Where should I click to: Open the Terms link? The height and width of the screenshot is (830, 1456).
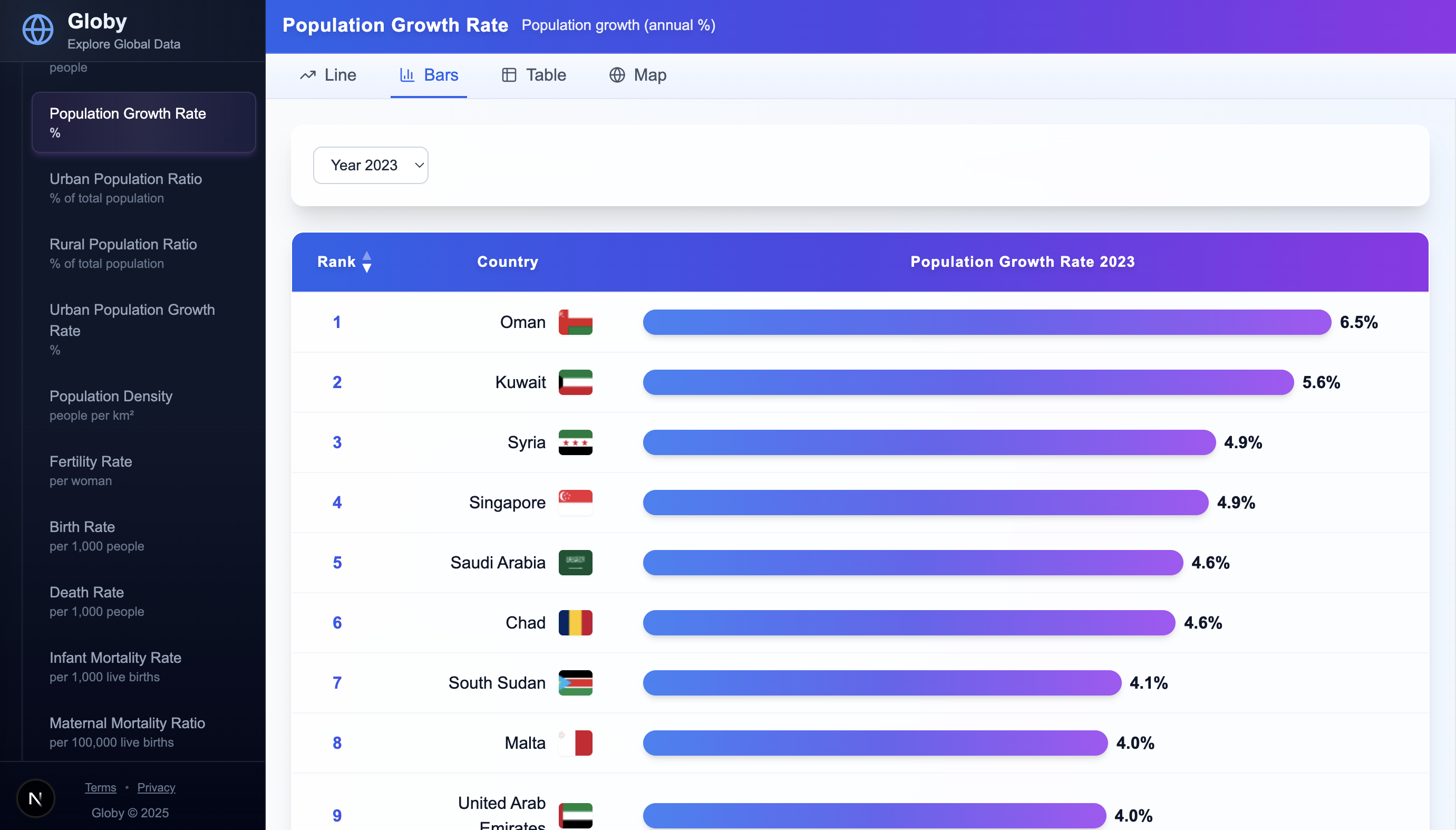pyautogui.click(x=100, y=787)
